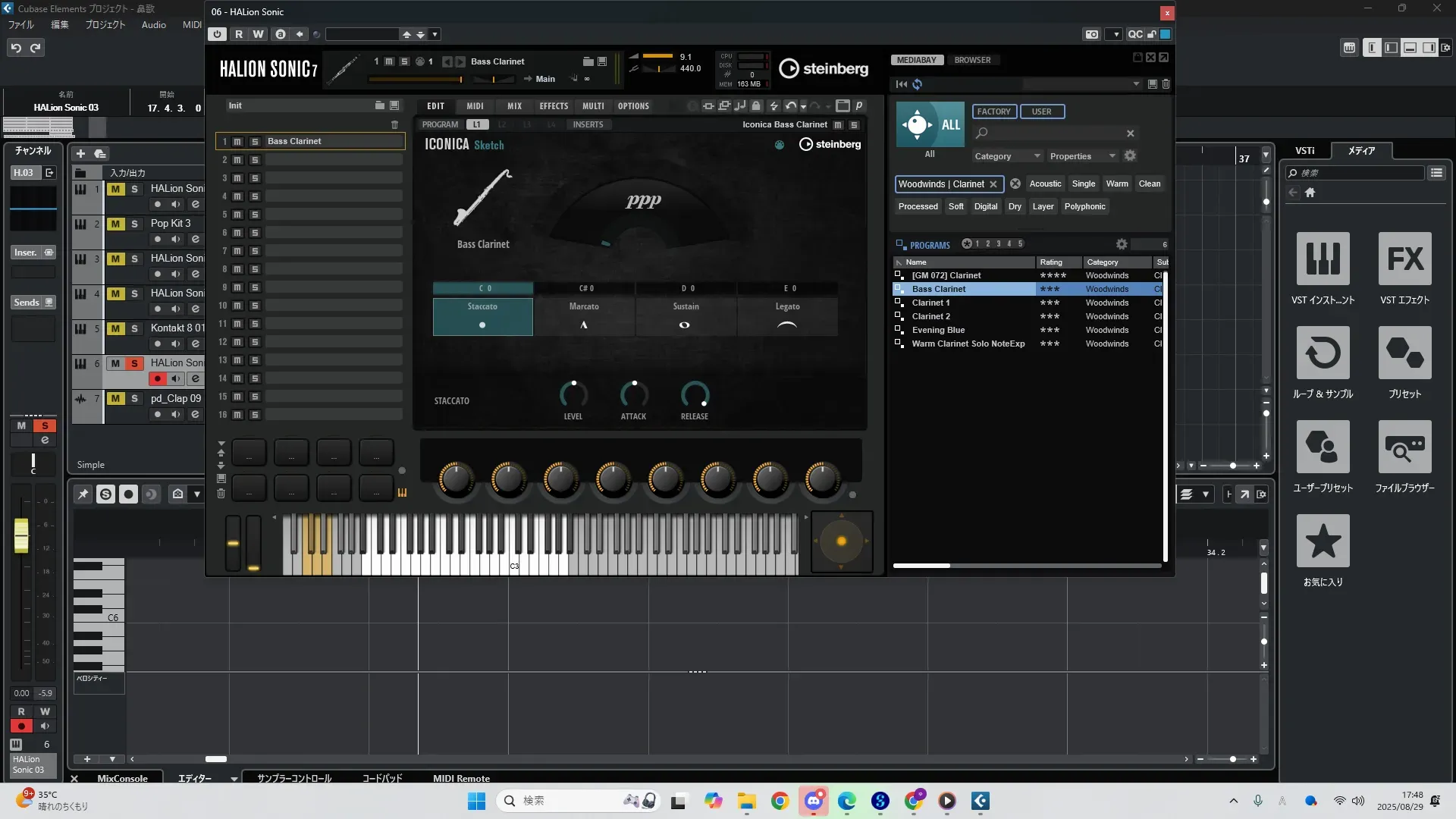Select the Legato articulation button

(787, 315)
